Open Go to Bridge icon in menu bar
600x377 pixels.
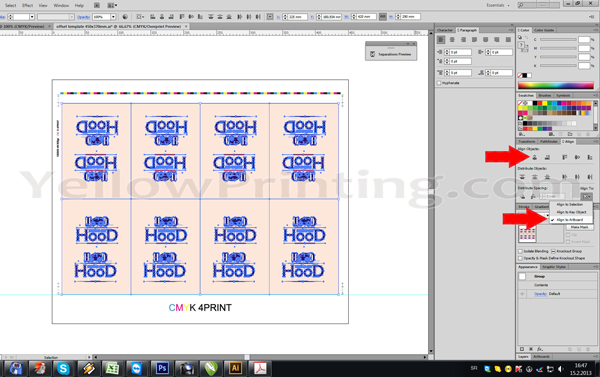point(97,5)
